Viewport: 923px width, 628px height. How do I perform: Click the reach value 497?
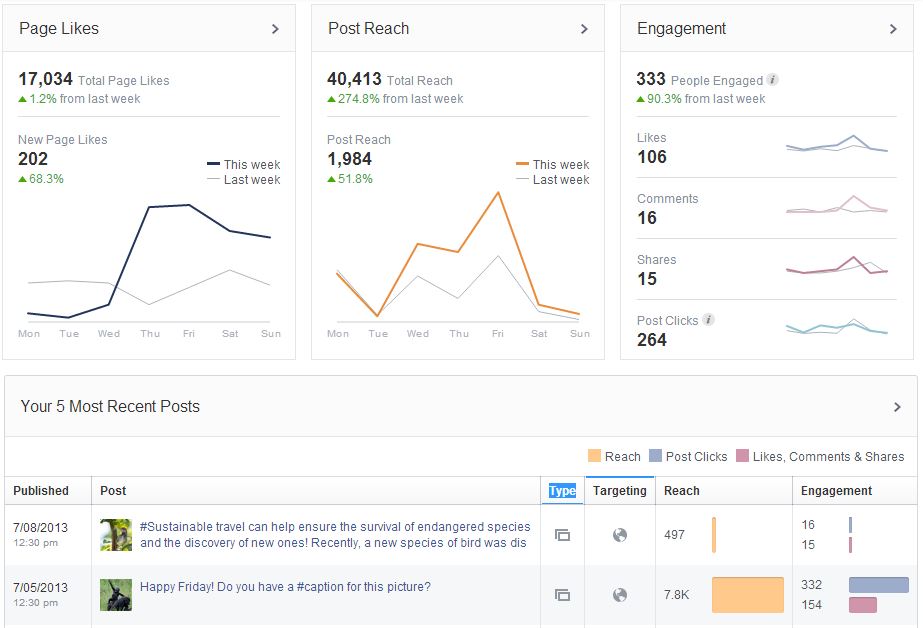pos(675,535)
